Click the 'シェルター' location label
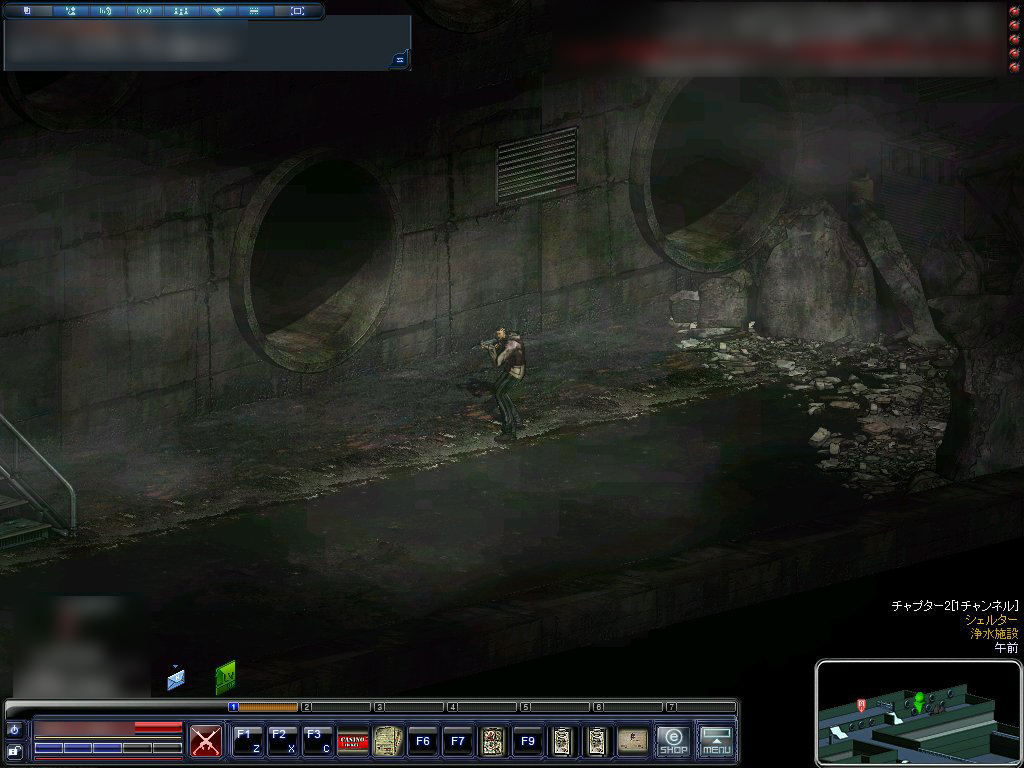 [x=991, y=620]
